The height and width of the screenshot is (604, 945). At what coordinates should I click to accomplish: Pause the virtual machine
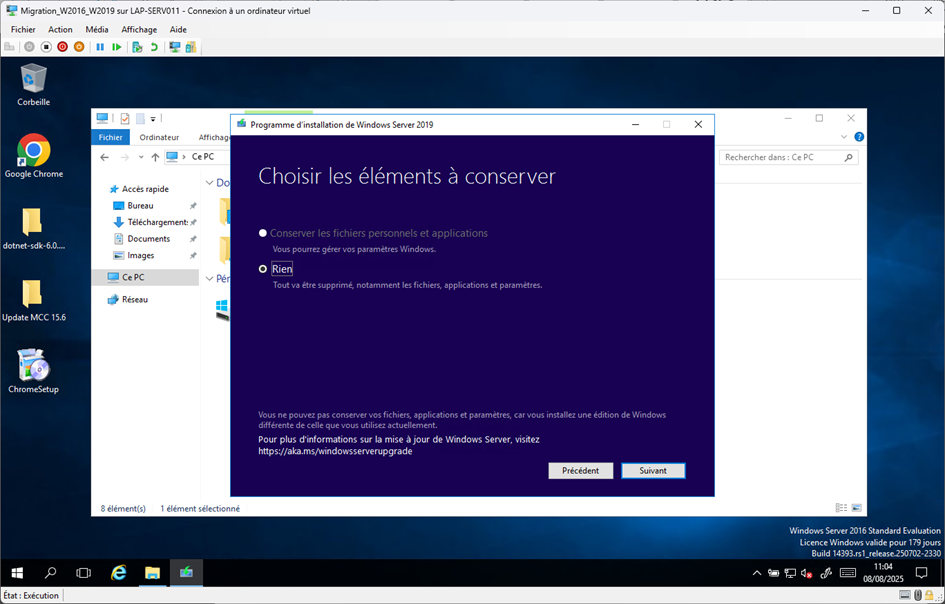tap(100, 47)
